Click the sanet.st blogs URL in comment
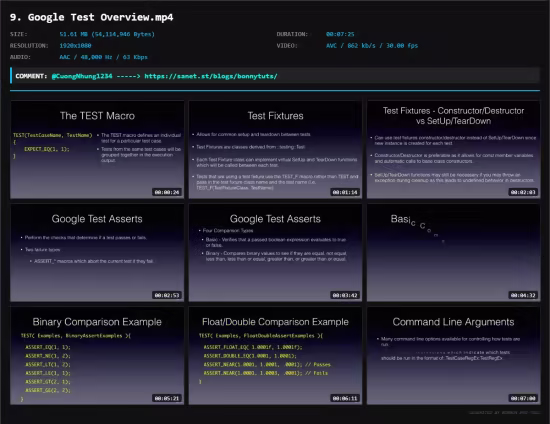 click(x=211, y=76)
